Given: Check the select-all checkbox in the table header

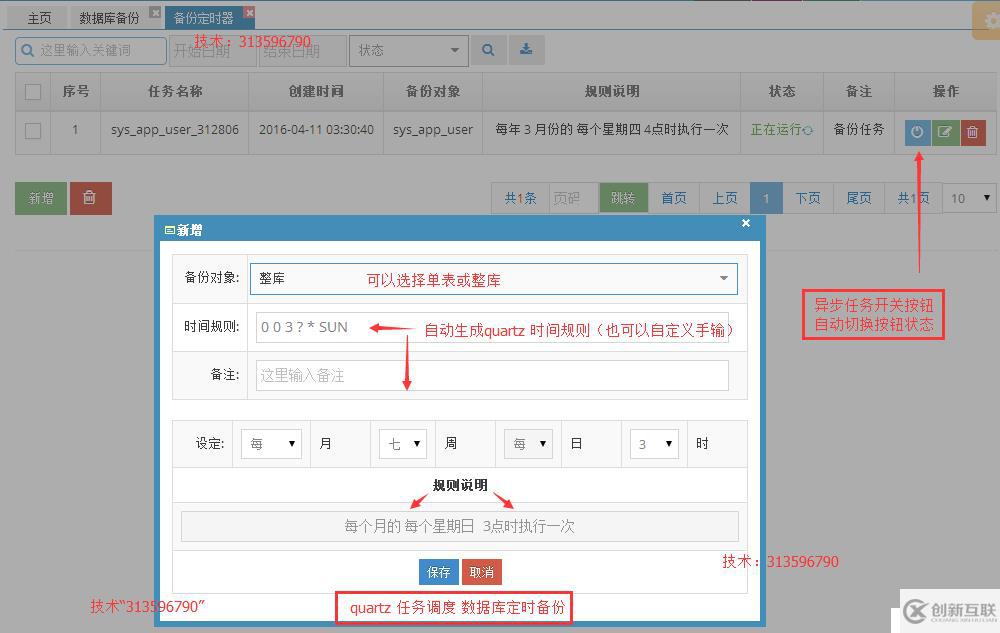Looking at the screenshot, I should point(32,91).
